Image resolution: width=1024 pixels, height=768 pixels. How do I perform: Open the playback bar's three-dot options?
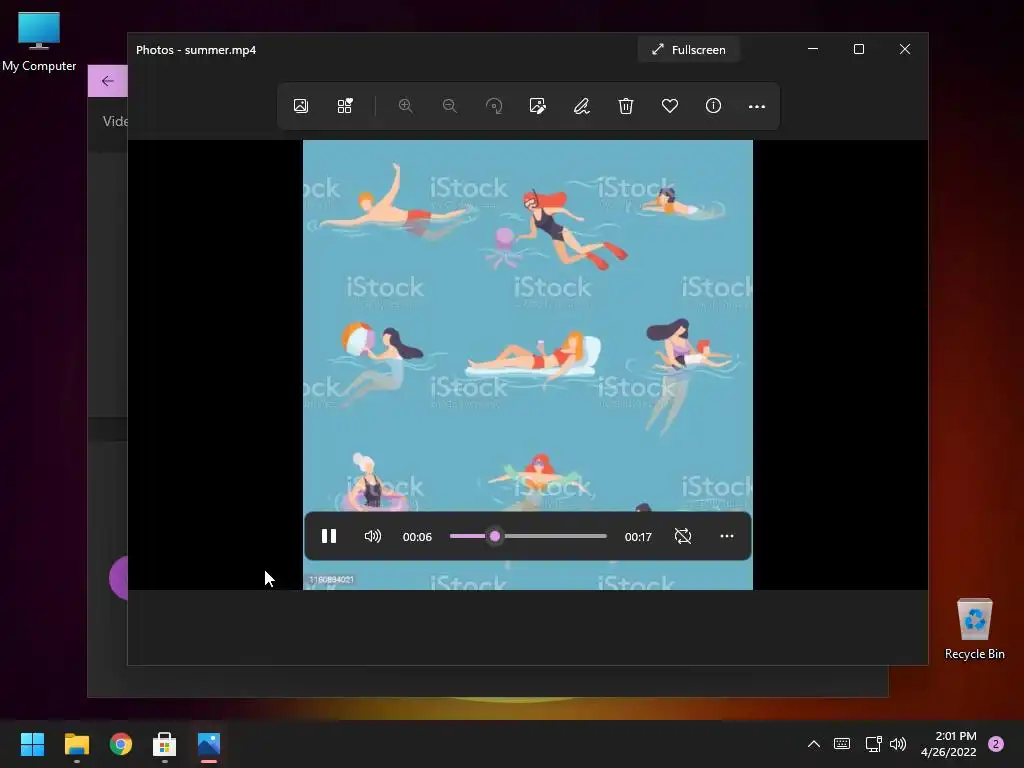pyautogui.click(x=727, y=536)
